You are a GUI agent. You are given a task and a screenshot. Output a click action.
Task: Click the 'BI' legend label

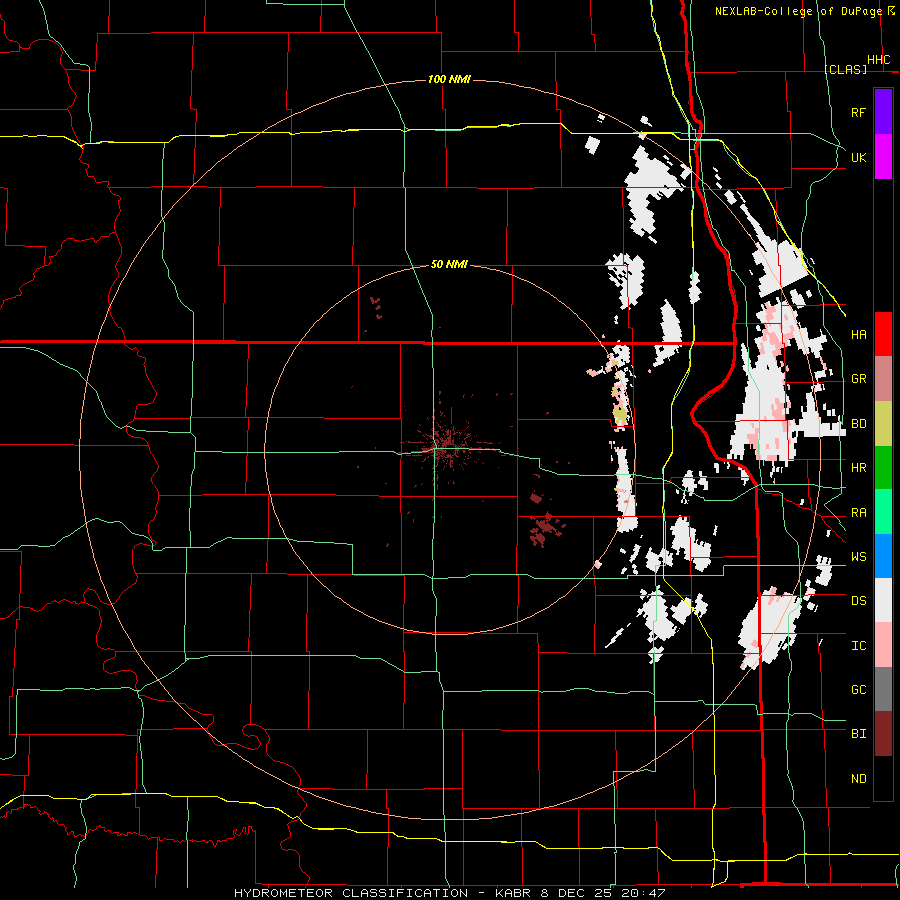(x=858, y=734)
